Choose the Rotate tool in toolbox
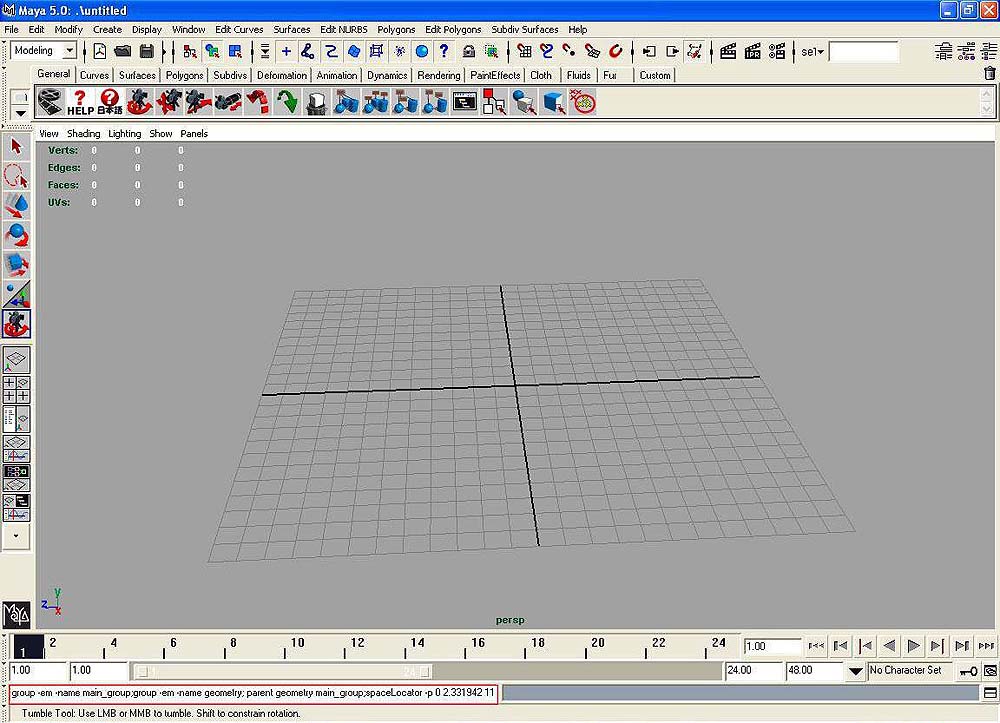This screenshot has height=723, width=1000. pyautogui.click(x=17, y=236)
